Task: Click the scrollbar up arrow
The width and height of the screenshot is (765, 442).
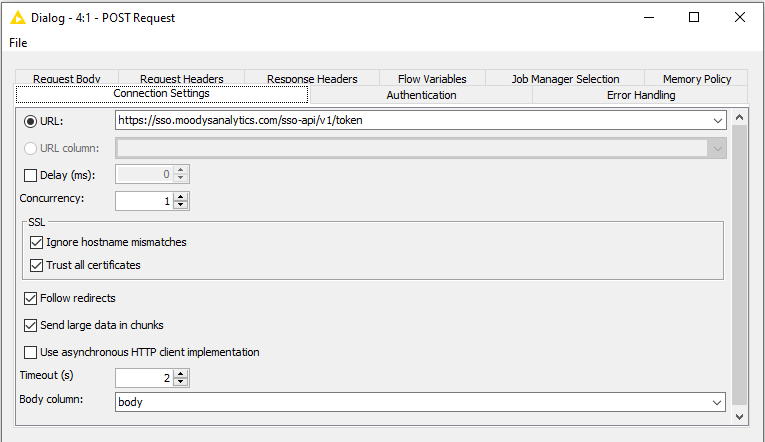Action: tap(739, 118)
